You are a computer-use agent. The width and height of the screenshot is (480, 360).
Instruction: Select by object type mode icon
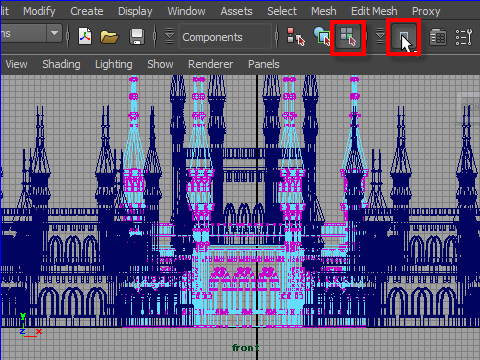click(322, 36)
